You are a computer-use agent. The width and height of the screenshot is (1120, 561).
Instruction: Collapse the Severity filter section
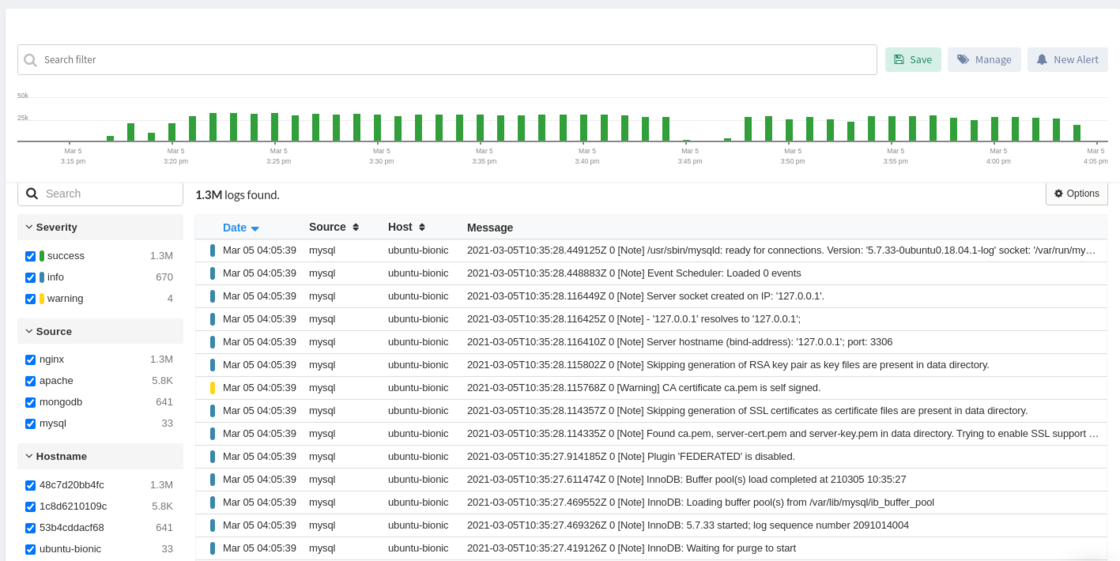click(29, 227)
